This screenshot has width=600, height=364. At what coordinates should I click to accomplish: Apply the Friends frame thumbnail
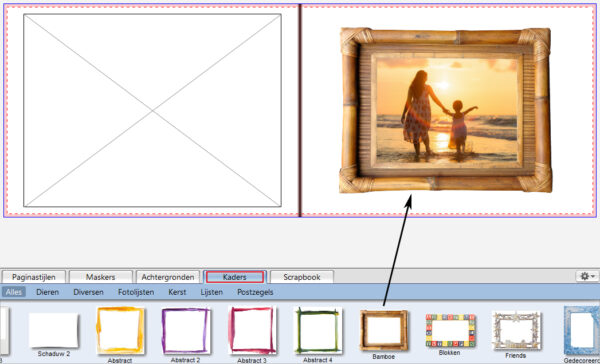pyautogui.click(x=515, y=331)
